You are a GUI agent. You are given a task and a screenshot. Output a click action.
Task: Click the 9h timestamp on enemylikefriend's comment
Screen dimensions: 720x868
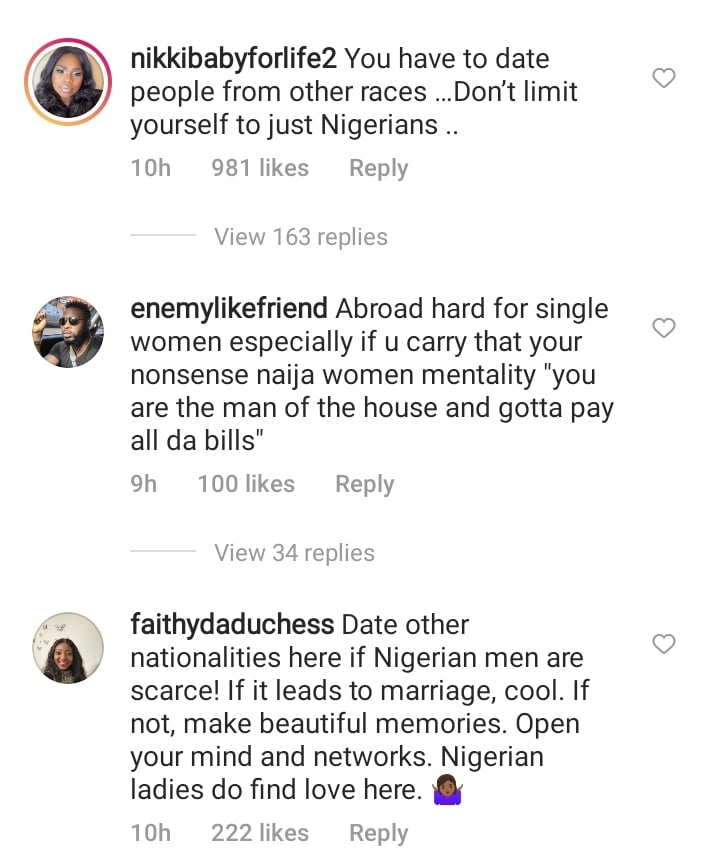click(x=144, y=484)
